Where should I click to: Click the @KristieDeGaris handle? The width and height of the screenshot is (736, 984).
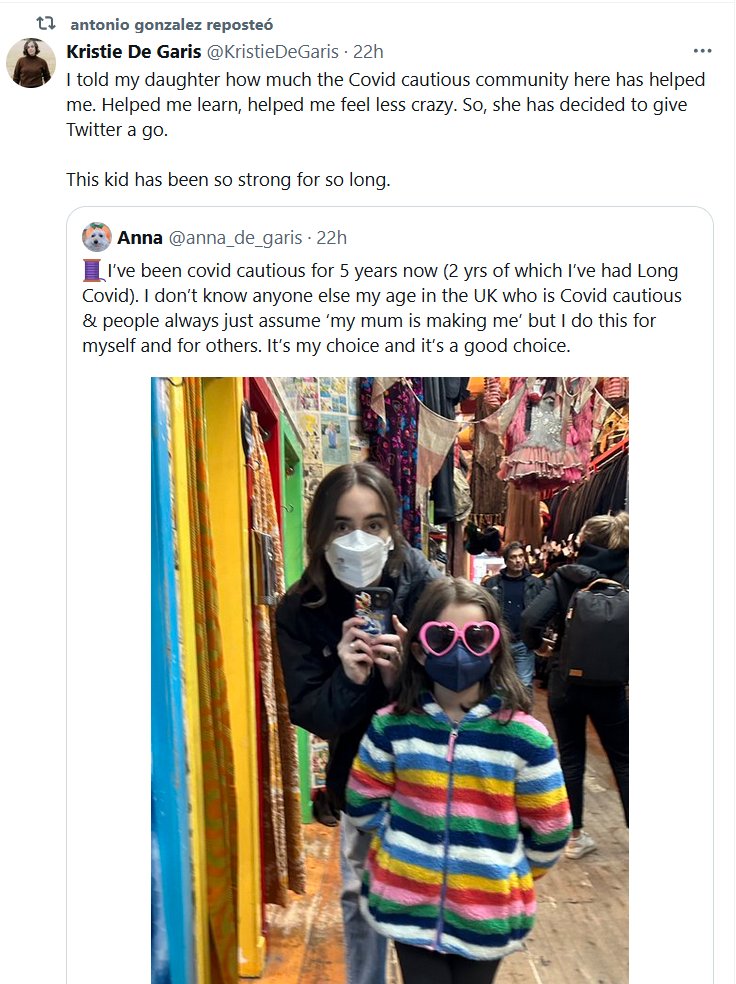(267, 51)
